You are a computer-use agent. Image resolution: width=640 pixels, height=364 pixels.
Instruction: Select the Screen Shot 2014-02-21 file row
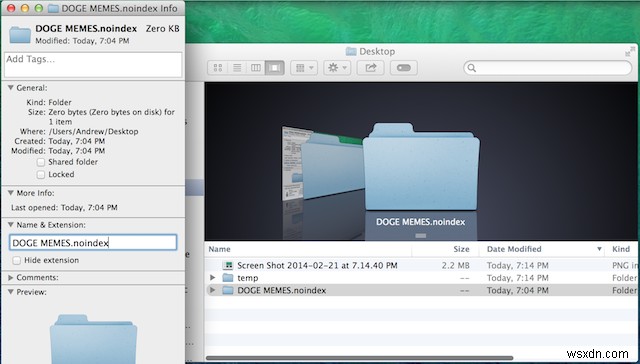pyautogui.click(x=421, y=265)
